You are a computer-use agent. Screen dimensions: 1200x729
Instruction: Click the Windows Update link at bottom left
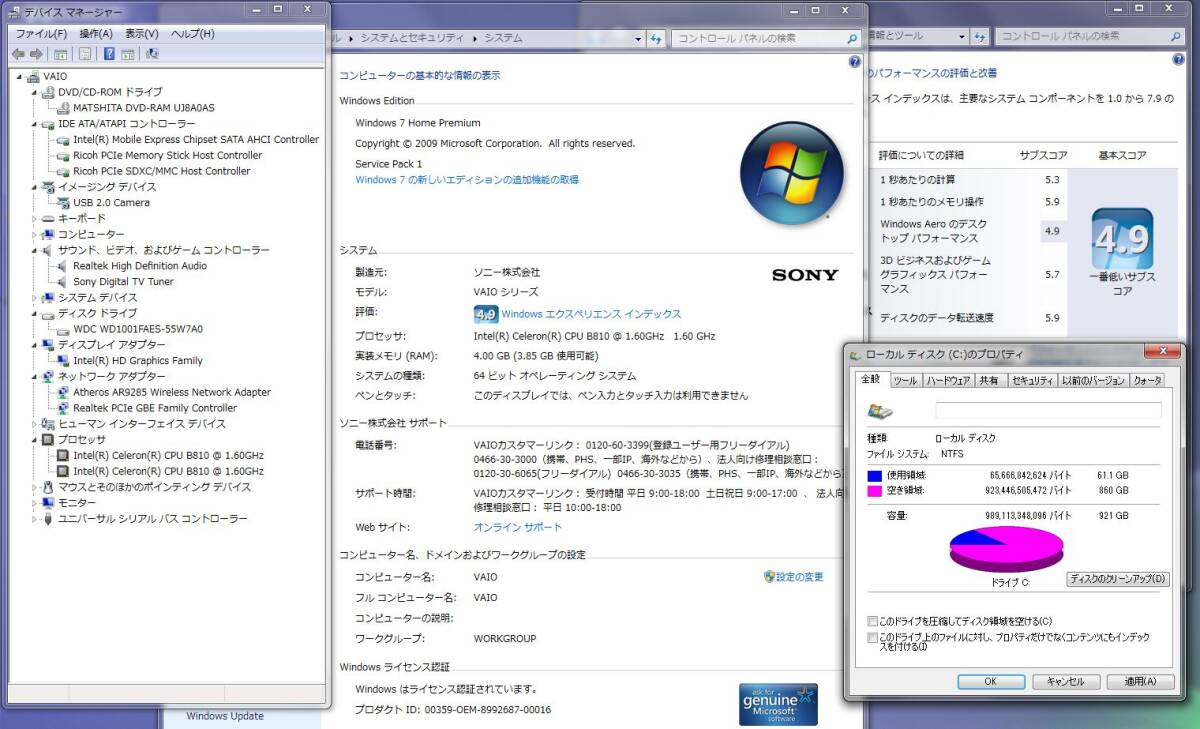tap(225, 716)
